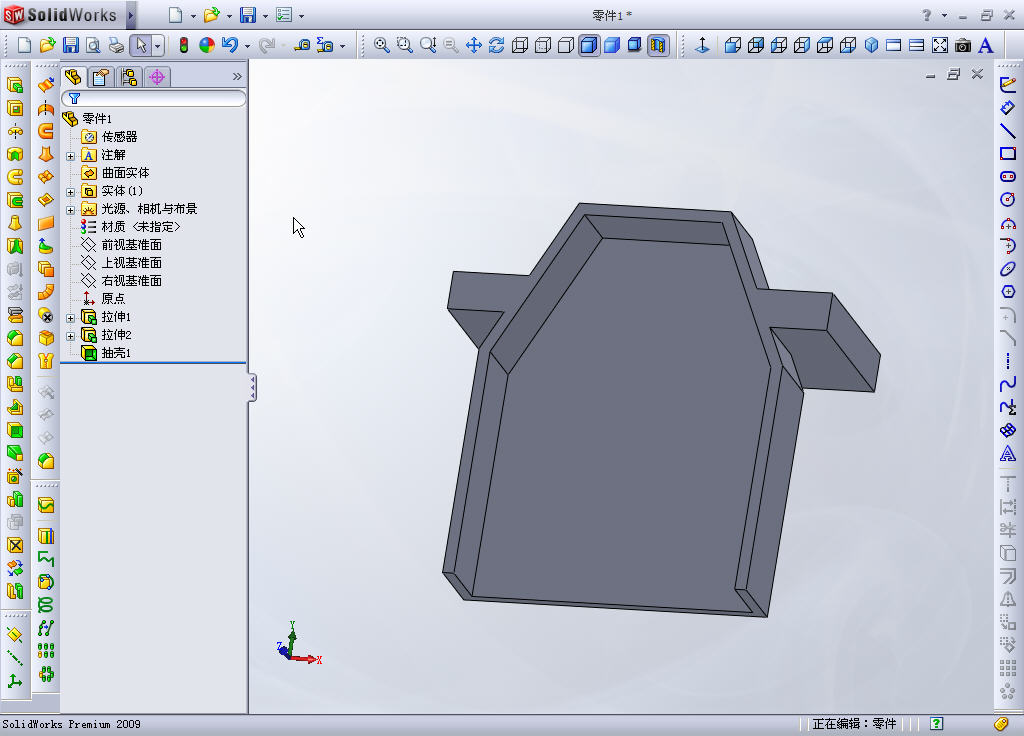1024x736 pixels.
Task: Click the help question mark in status bar
Action: pos(936,723)
